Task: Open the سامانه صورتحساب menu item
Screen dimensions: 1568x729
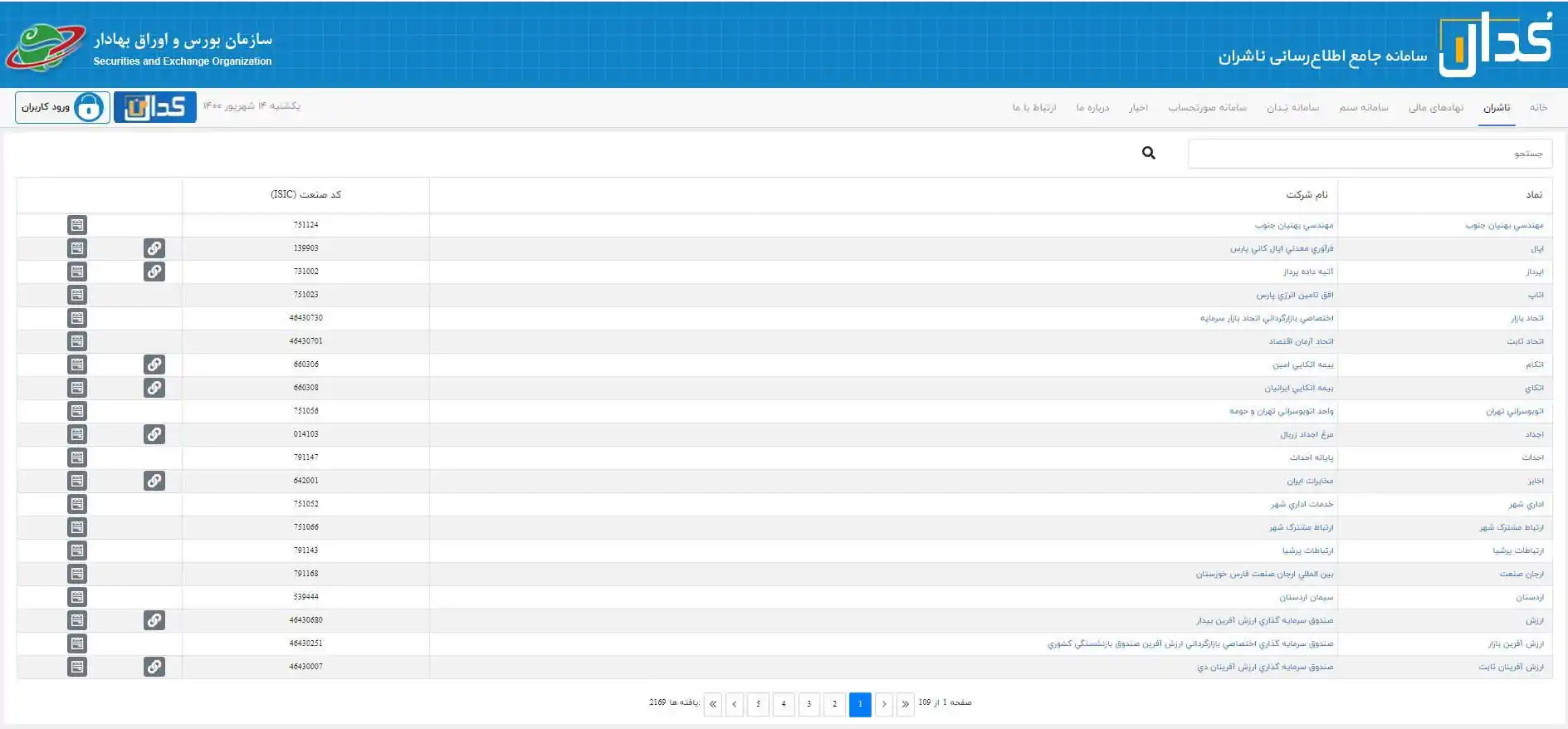Action: point(1208,108)
